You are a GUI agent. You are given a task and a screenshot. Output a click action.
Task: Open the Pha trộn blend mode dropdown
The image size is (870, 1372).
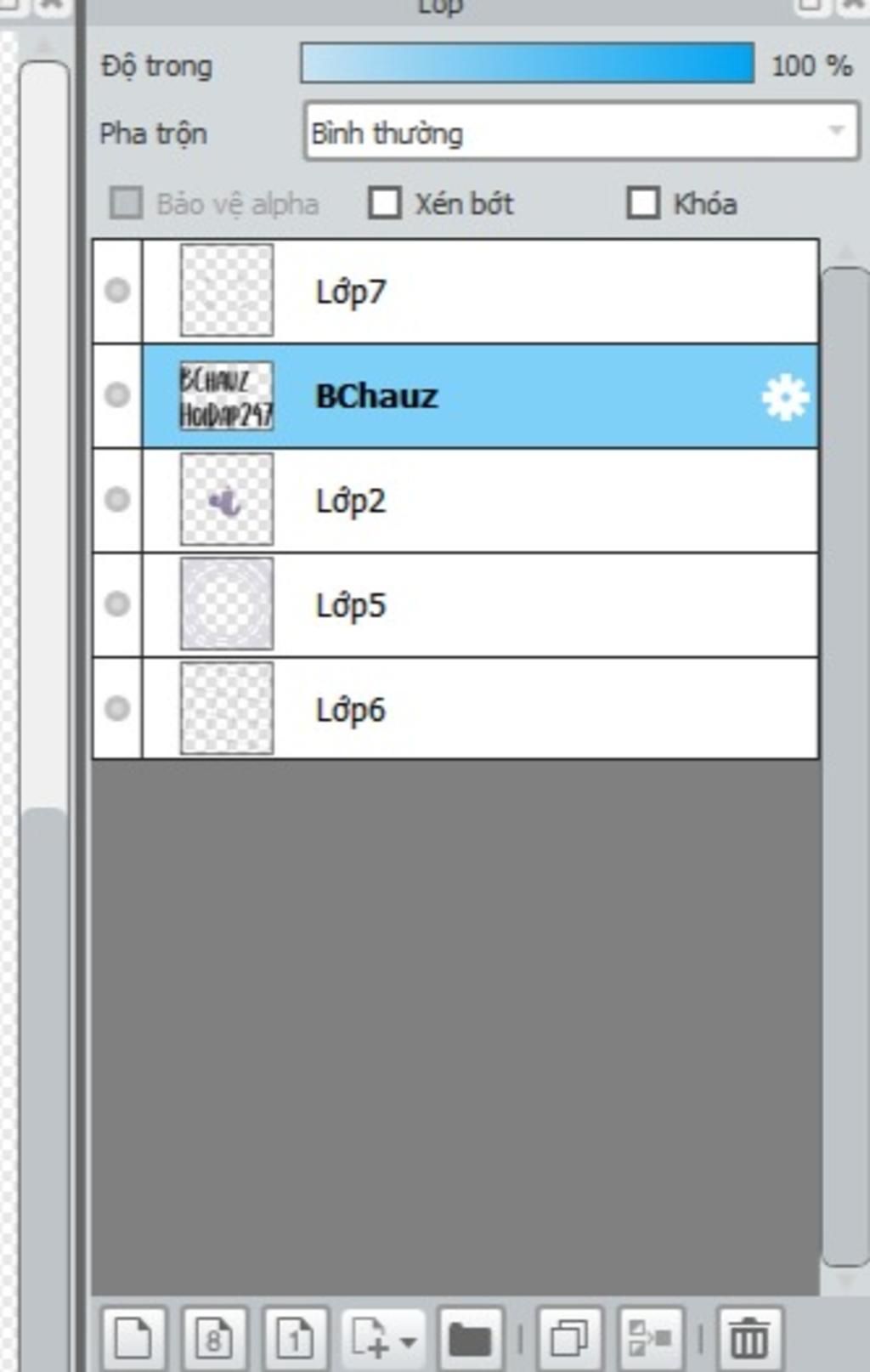click(x=581, y=133)
